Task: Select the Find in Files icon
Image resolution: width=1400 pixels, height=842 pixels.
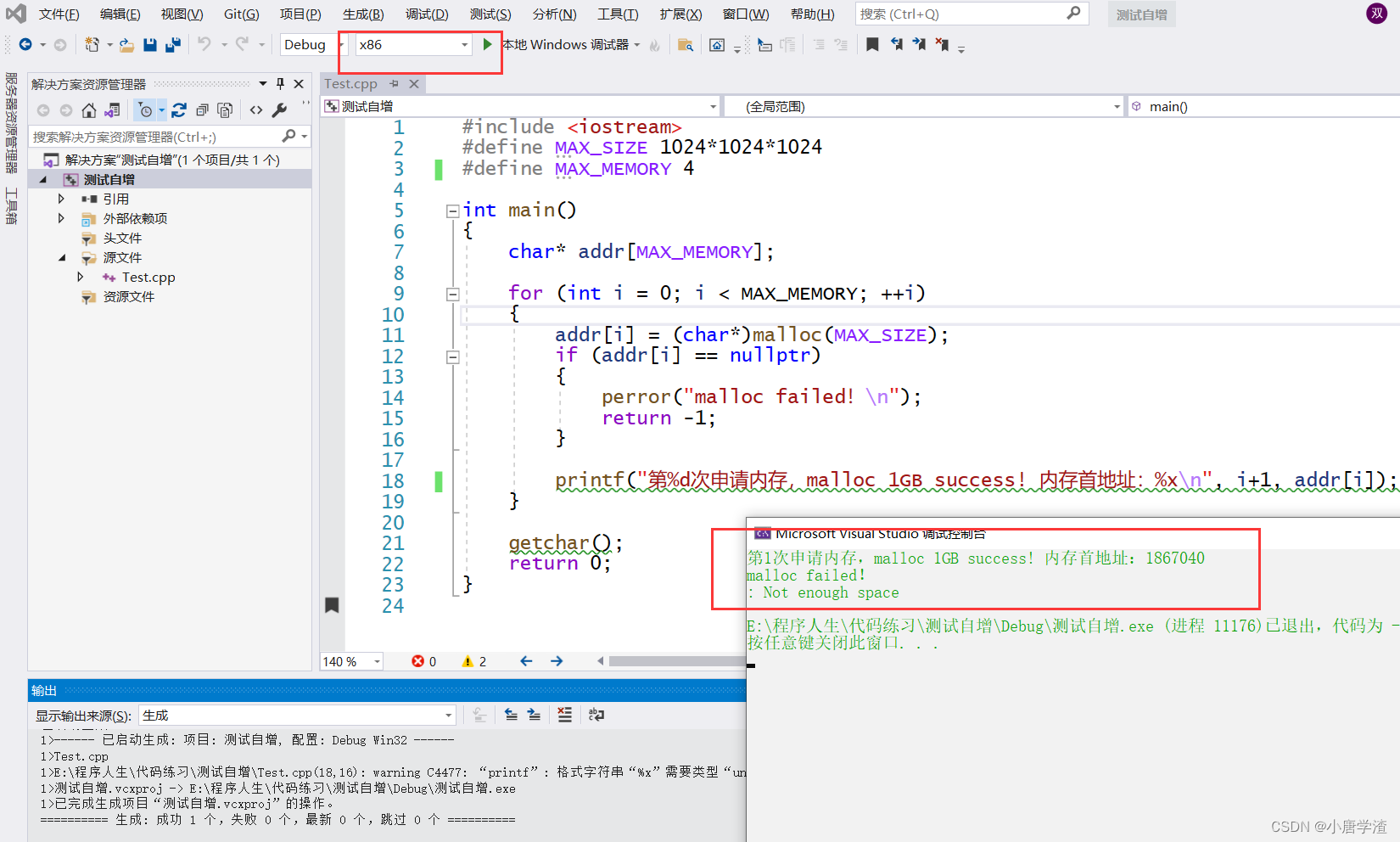Action: (686, 44)
